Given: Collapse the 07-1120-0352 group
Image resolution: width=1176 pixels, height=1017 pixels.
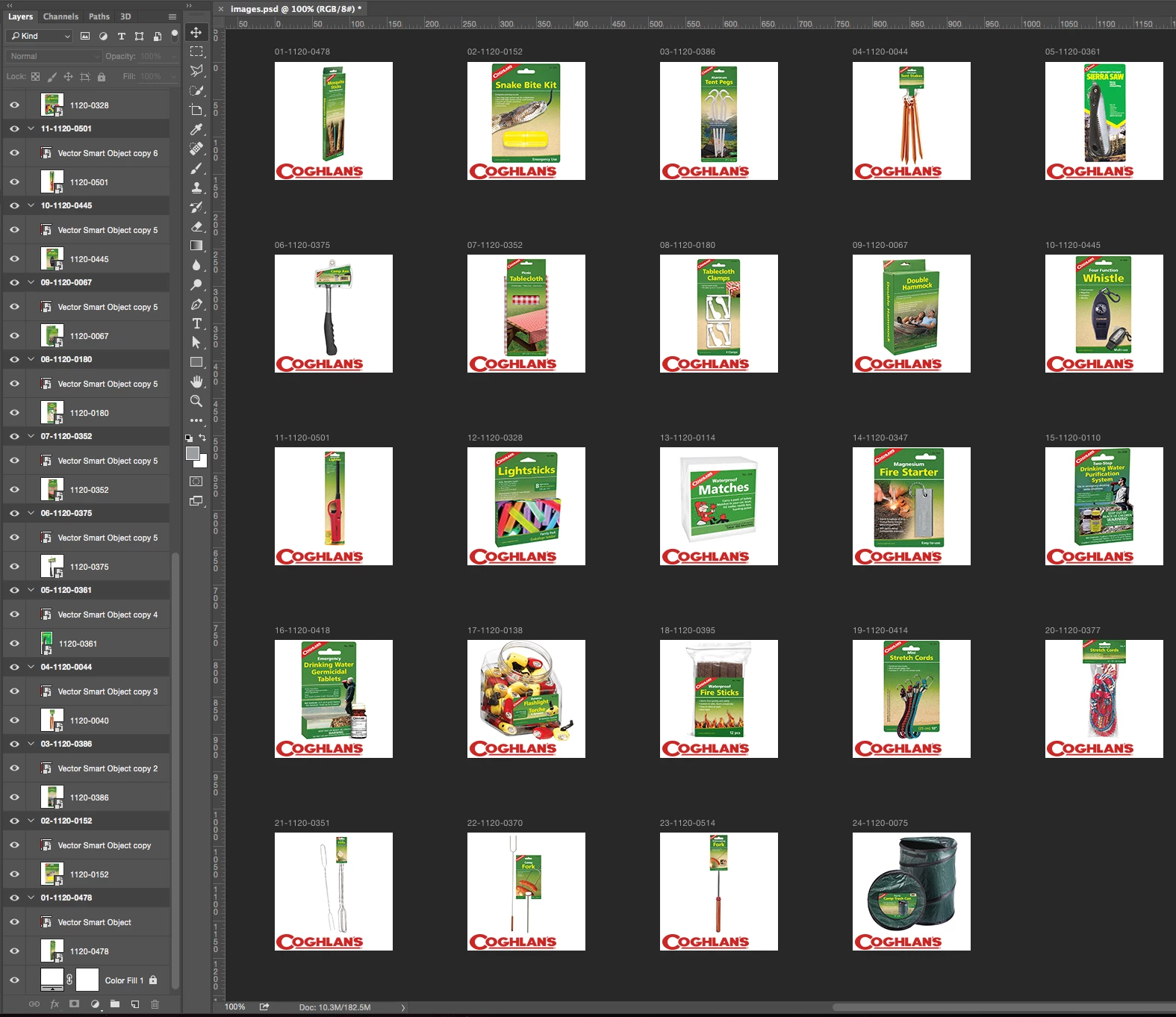Looking at the screenshot, I should tap(31, 436).
